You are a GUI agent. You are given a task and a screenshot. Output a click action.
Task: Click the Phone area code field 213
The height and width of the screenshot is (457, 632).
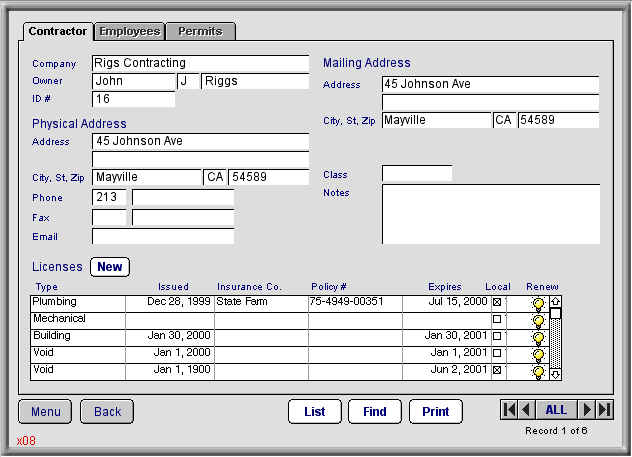point(109,197)
